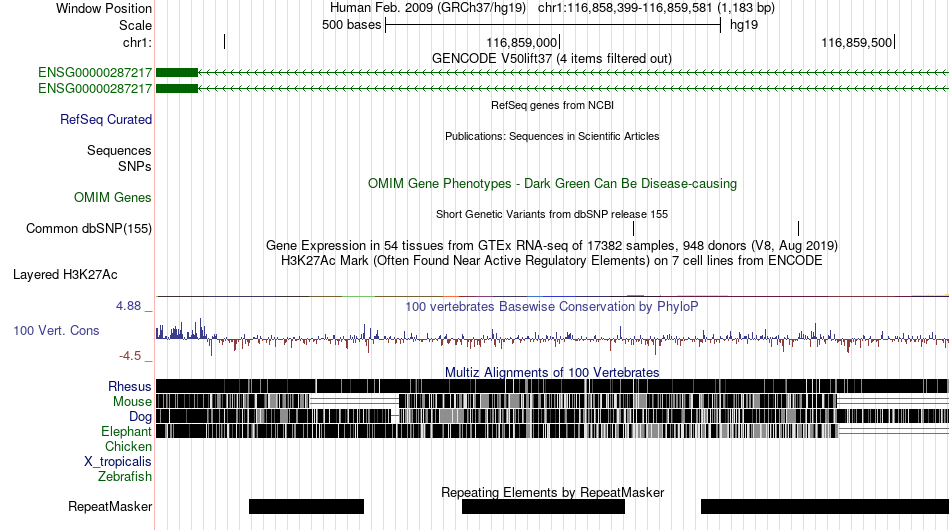Click the SNPs track label
Screen dimensions: 950x530
135,167
